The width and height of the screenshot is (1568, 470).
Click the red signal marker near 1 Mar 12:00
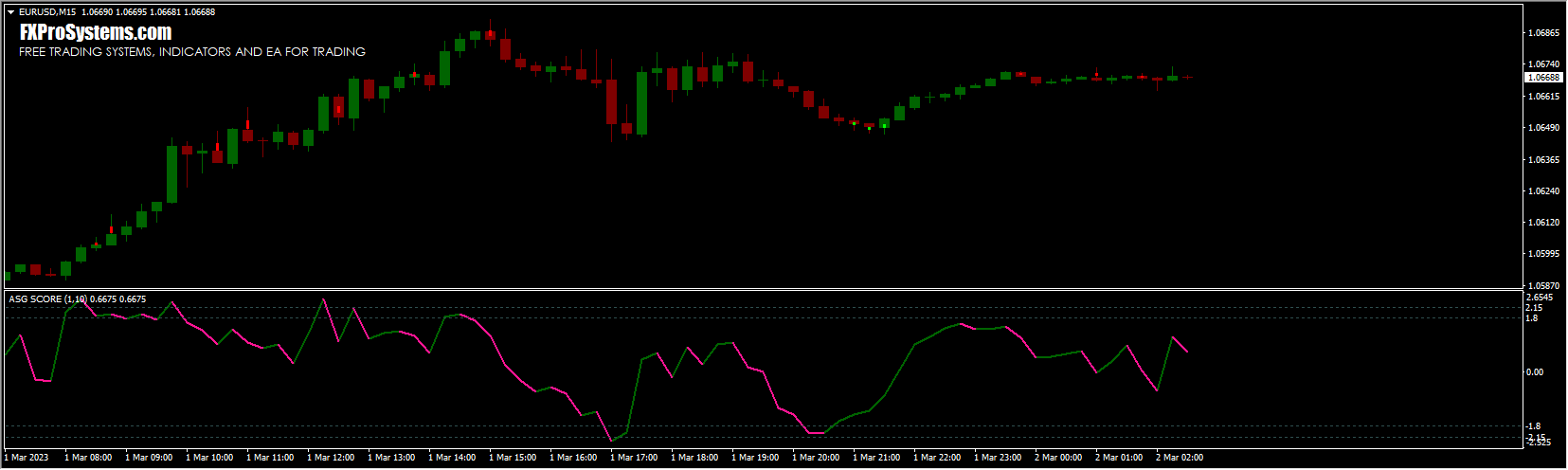click(338, 109)
